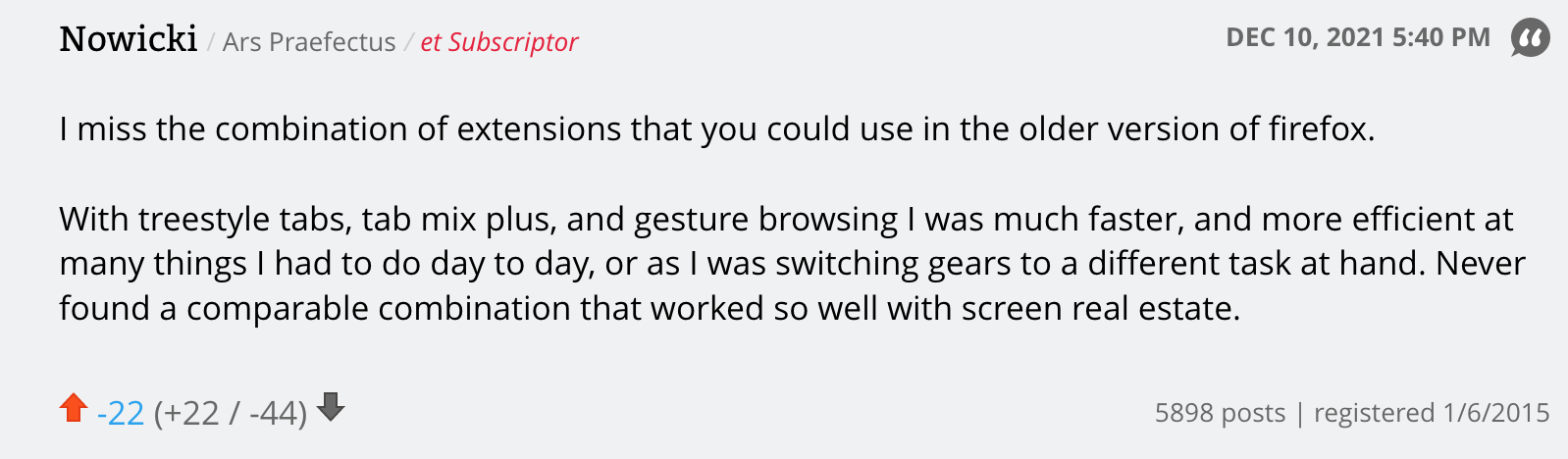
Task: Upvote the comment with the orange arrow
Action: click(x=74, y=408)
